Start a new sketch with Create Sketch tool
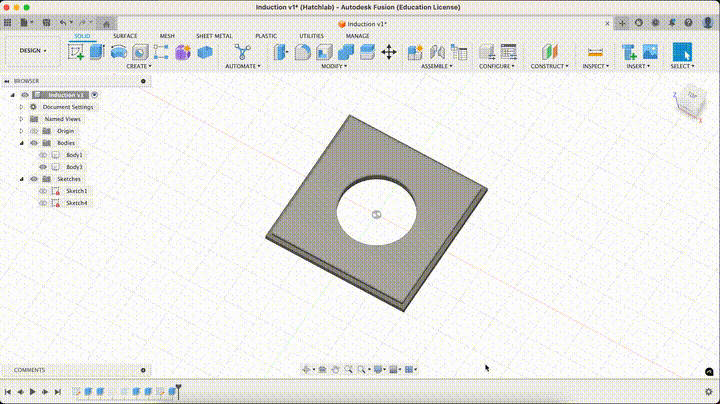 coord(76,52)
